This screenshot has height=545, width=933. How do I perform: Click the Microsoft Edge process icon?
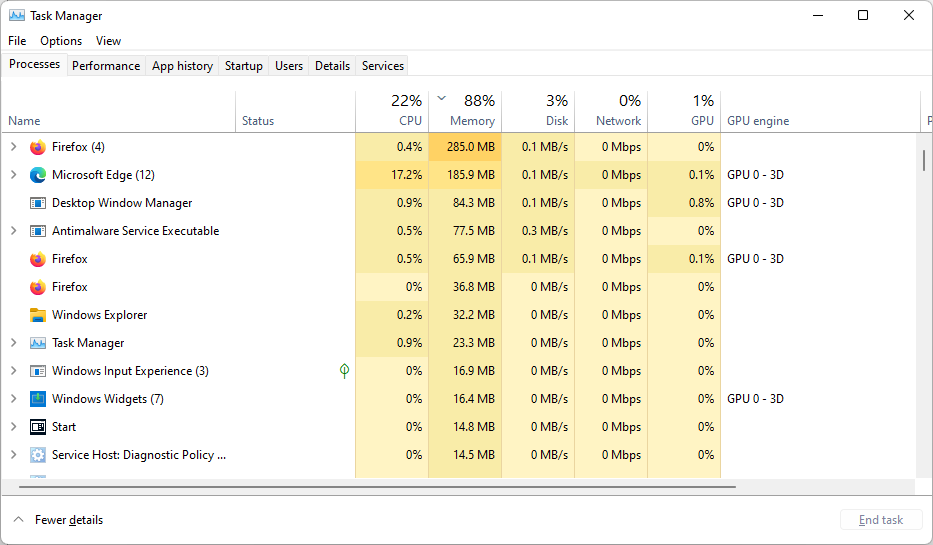click(37, 175)
